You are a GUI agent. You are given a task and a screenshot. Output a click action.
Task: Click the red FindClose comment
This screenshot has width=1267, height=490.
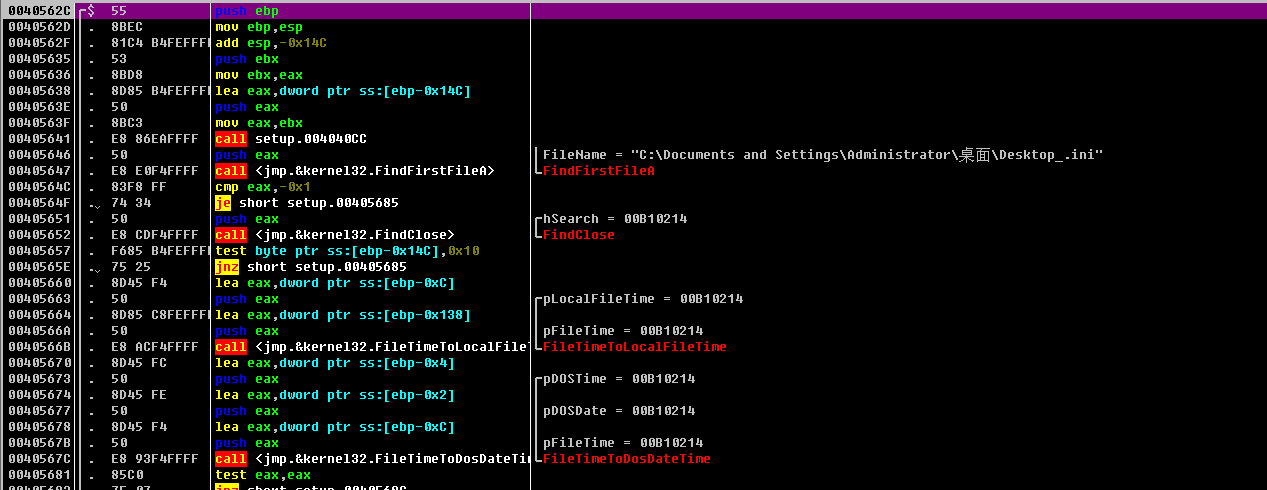pos(579,235)
